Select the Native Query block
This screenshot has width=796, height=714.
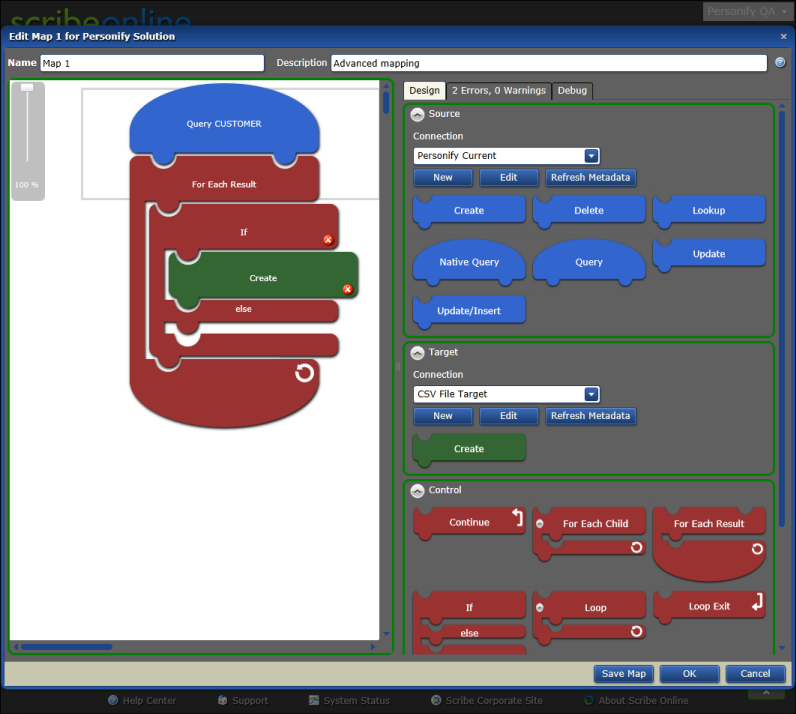tap(469, 262)
